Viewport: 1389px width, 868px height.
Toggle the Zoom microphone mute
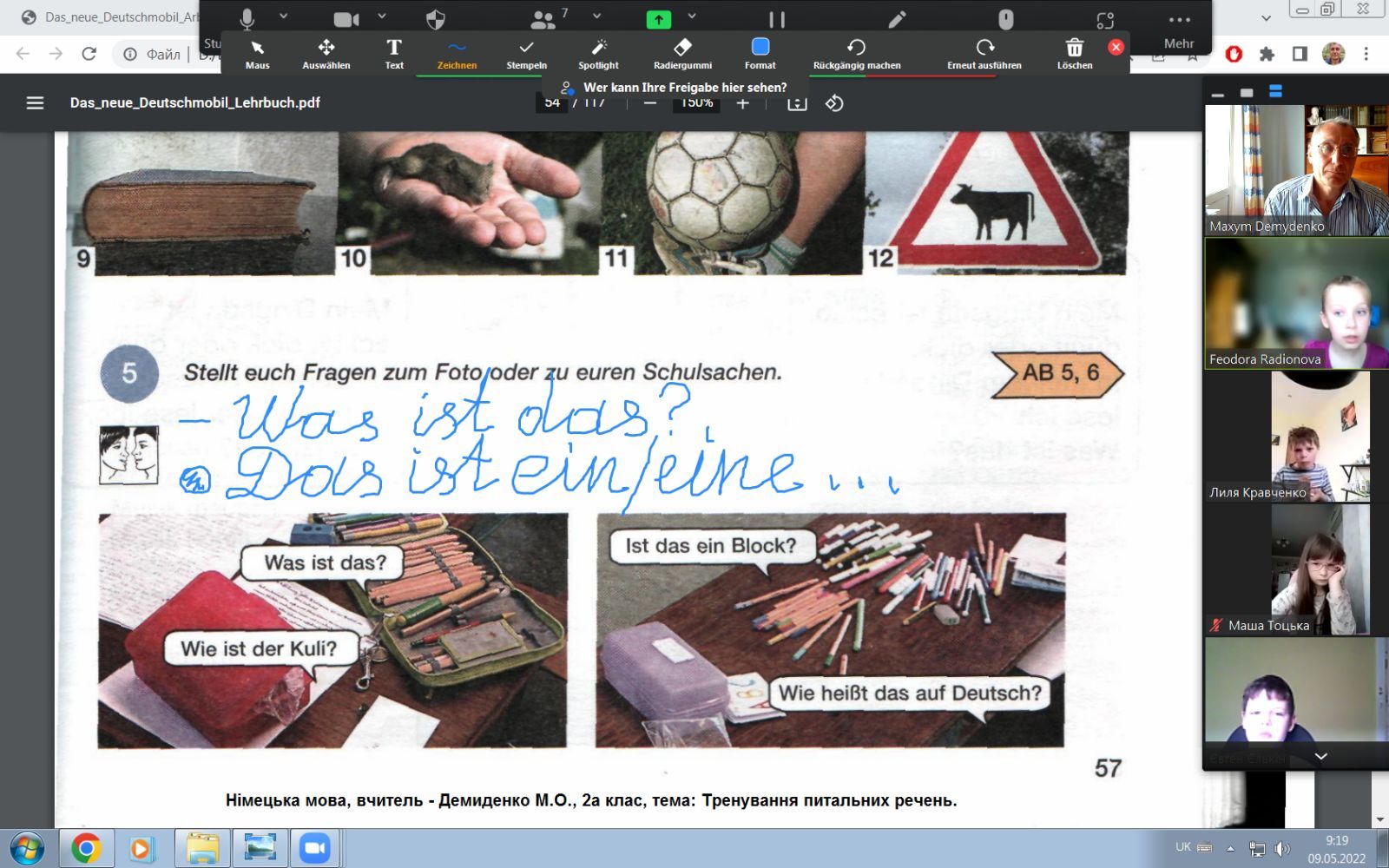247,18
